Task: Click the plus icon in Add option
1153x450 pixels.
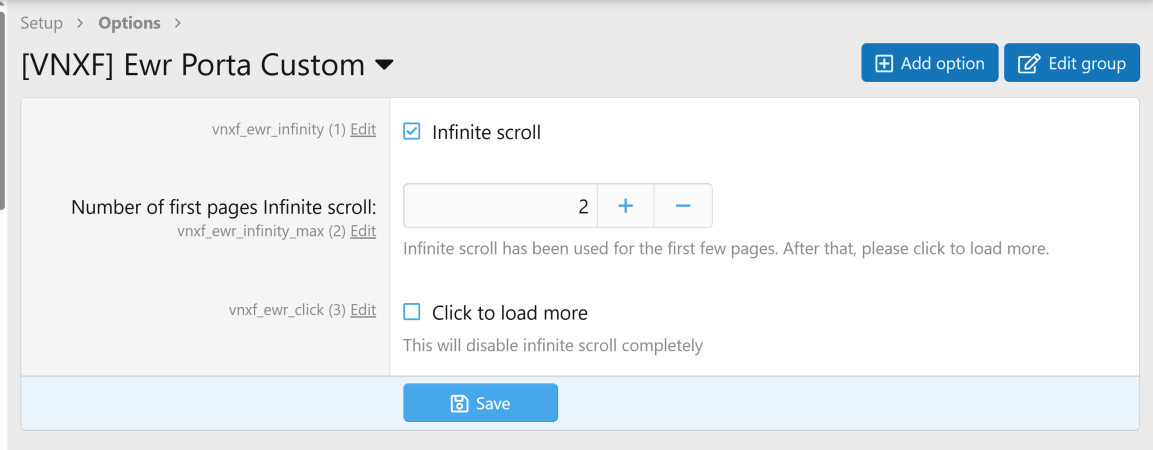Action: point(884,64)
